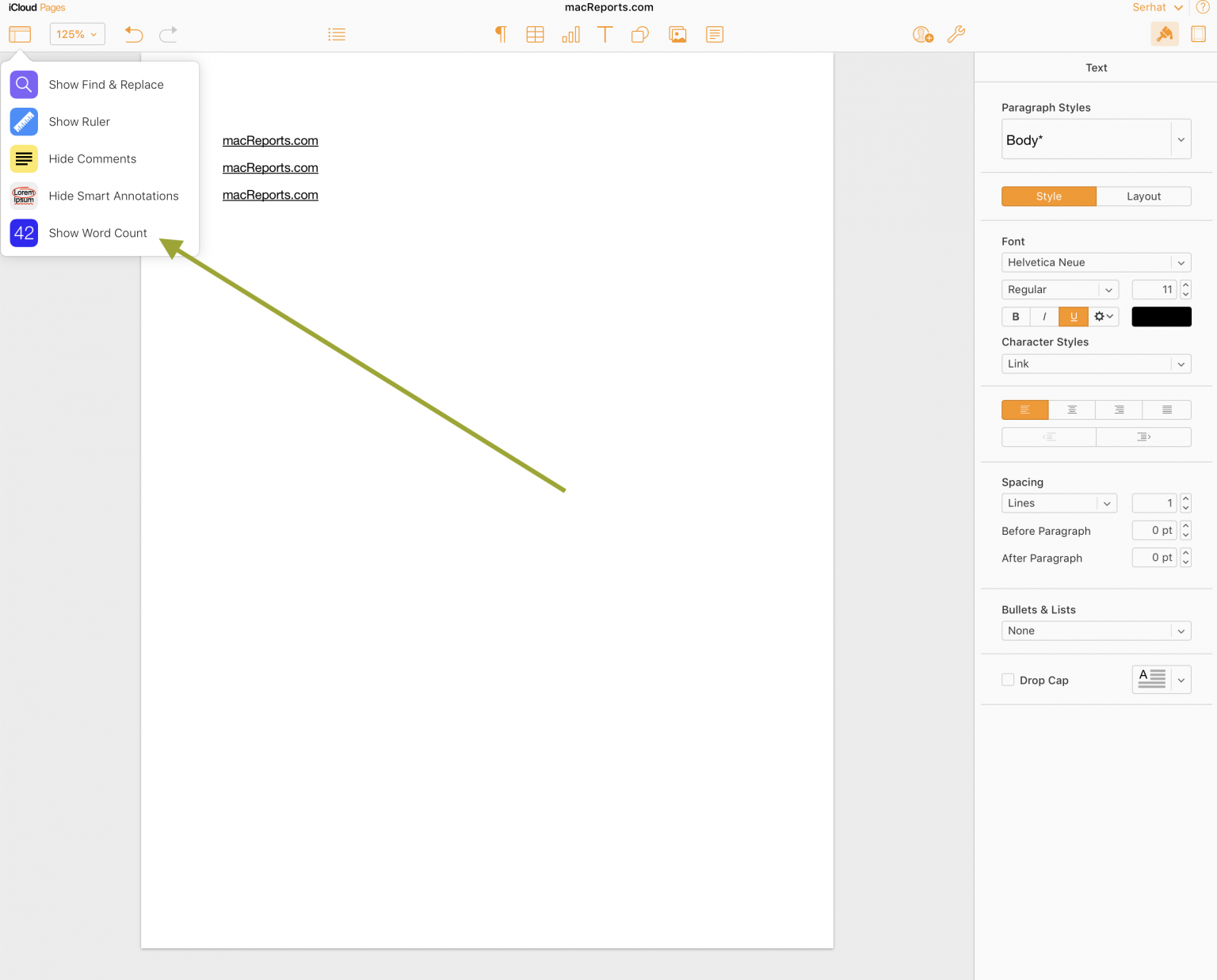
Task: Insert a table using toolbar icon
Action: tap(535, 34)
